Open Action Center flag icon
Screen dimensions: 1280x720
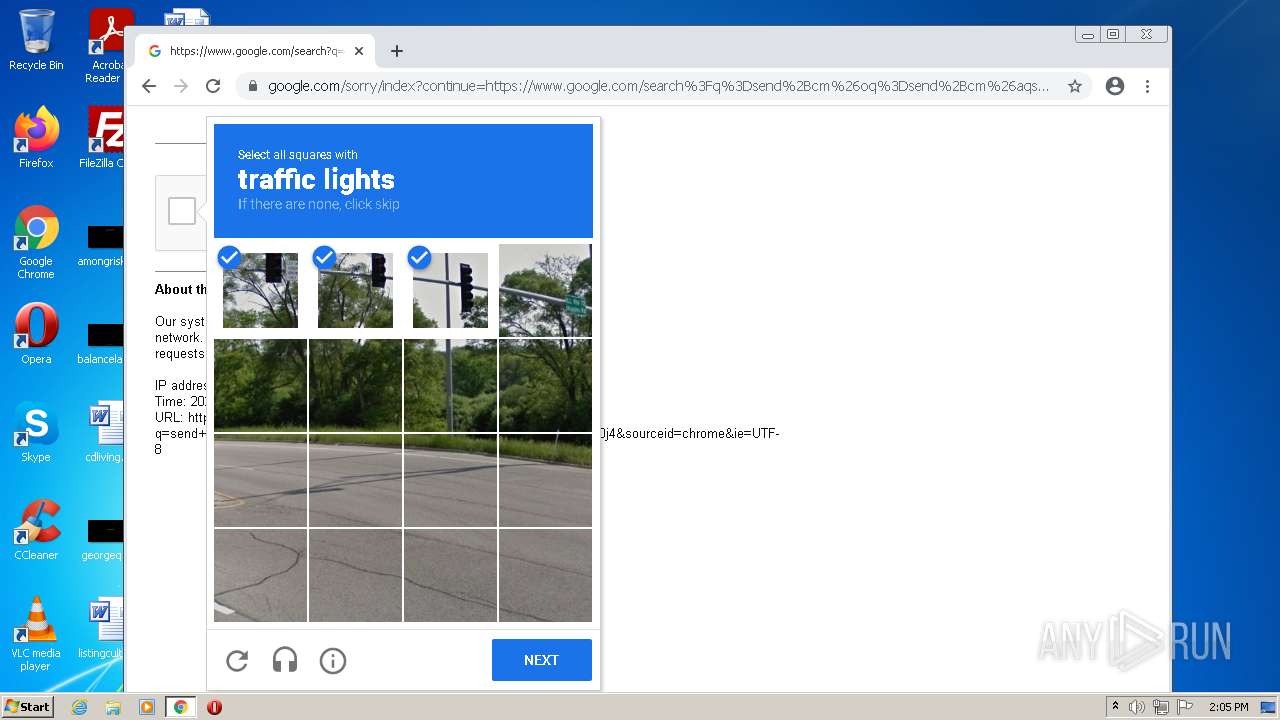point(1183,707)
